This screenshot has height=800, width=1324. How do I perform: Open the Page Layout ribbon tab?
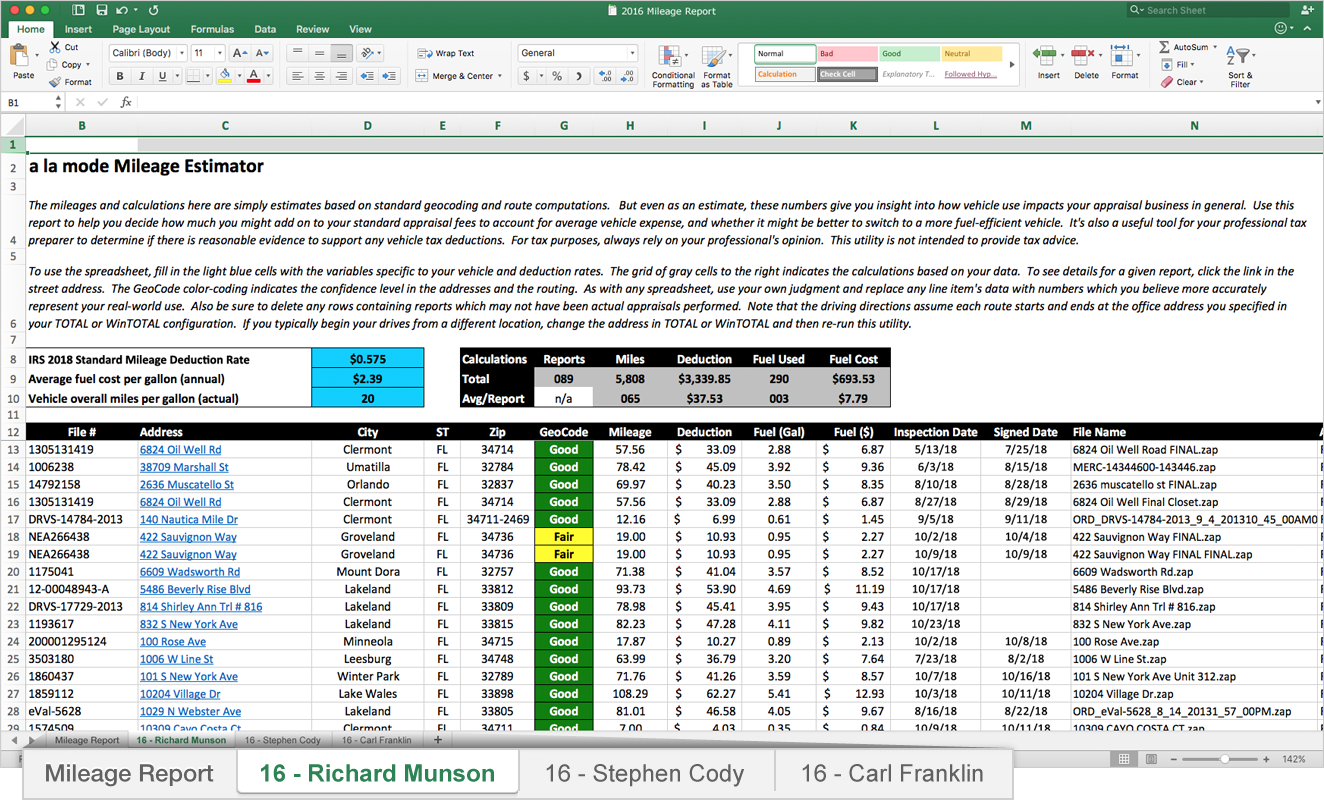141,29
